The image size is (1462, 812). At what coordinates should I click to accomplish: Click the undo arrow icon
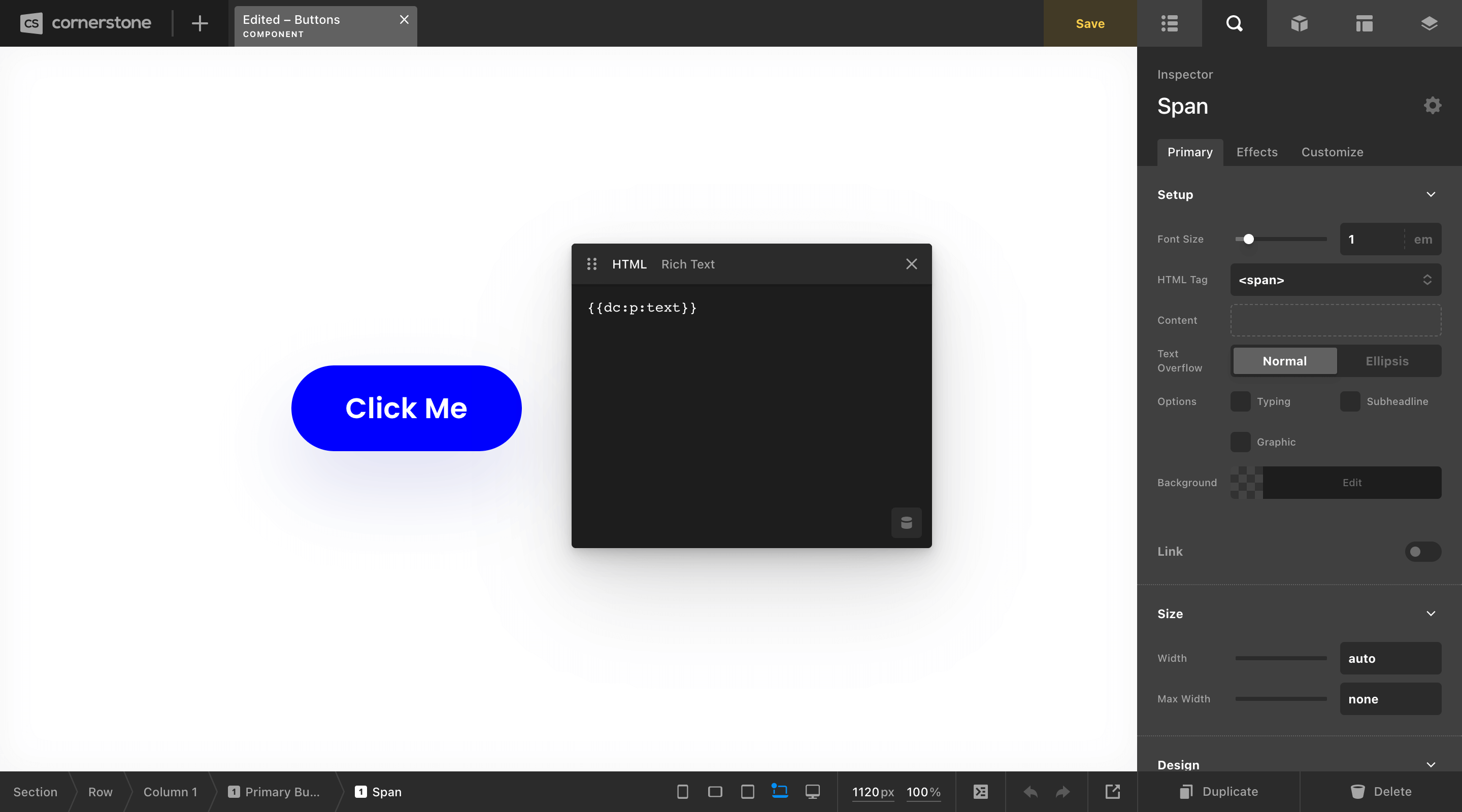[1030, 792]
